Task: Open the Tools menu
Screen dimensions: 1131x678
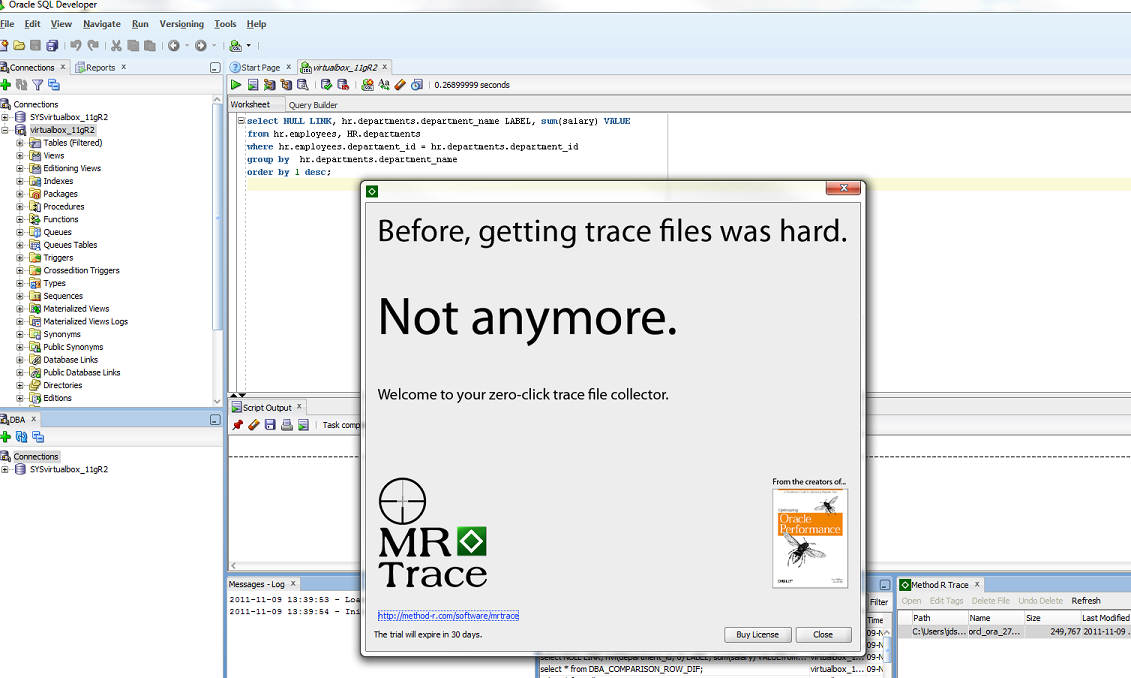Action: (x=225, y=24)
